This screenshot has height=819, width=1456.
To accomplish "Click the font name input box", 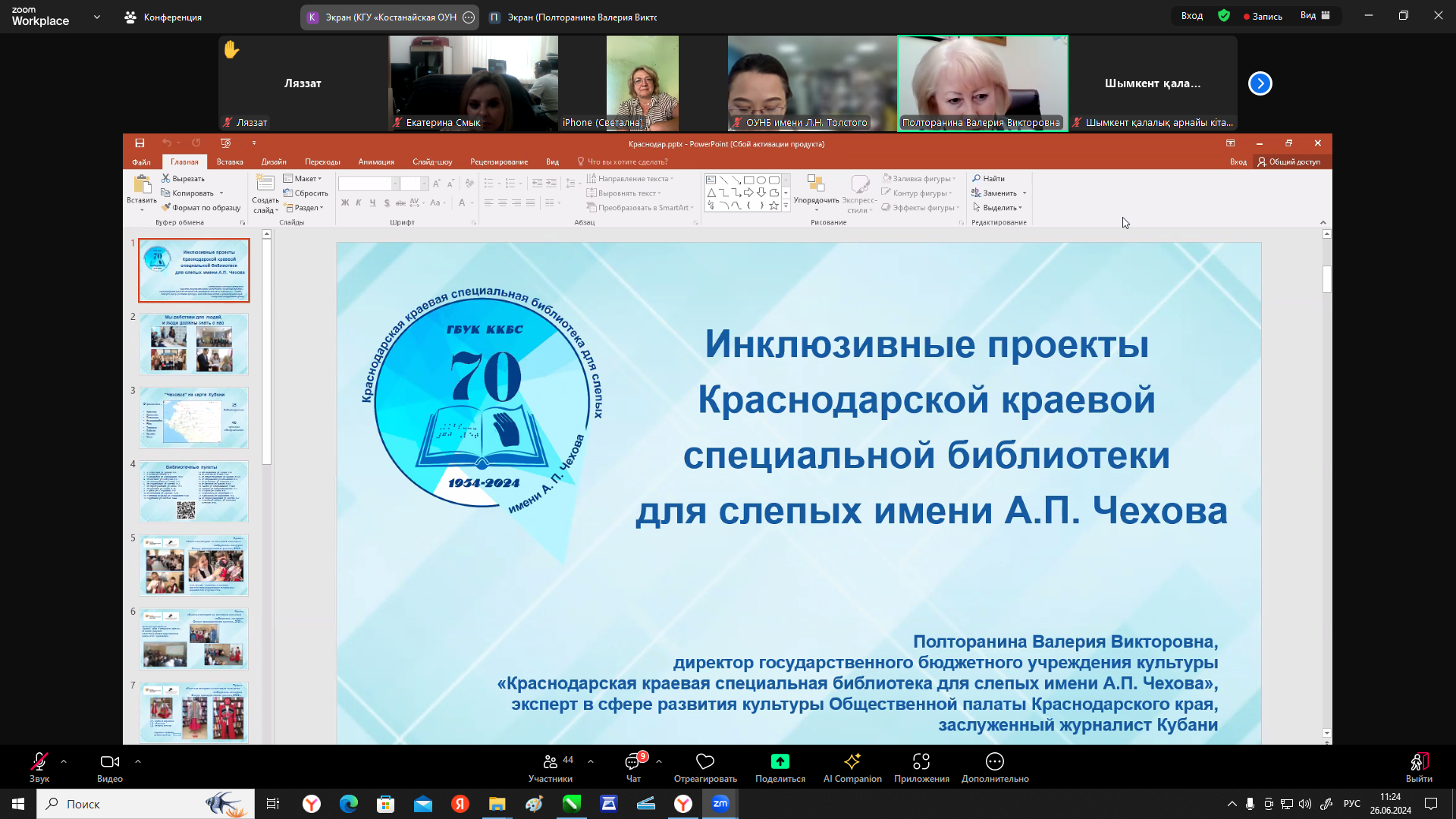I will coord(365,184).
